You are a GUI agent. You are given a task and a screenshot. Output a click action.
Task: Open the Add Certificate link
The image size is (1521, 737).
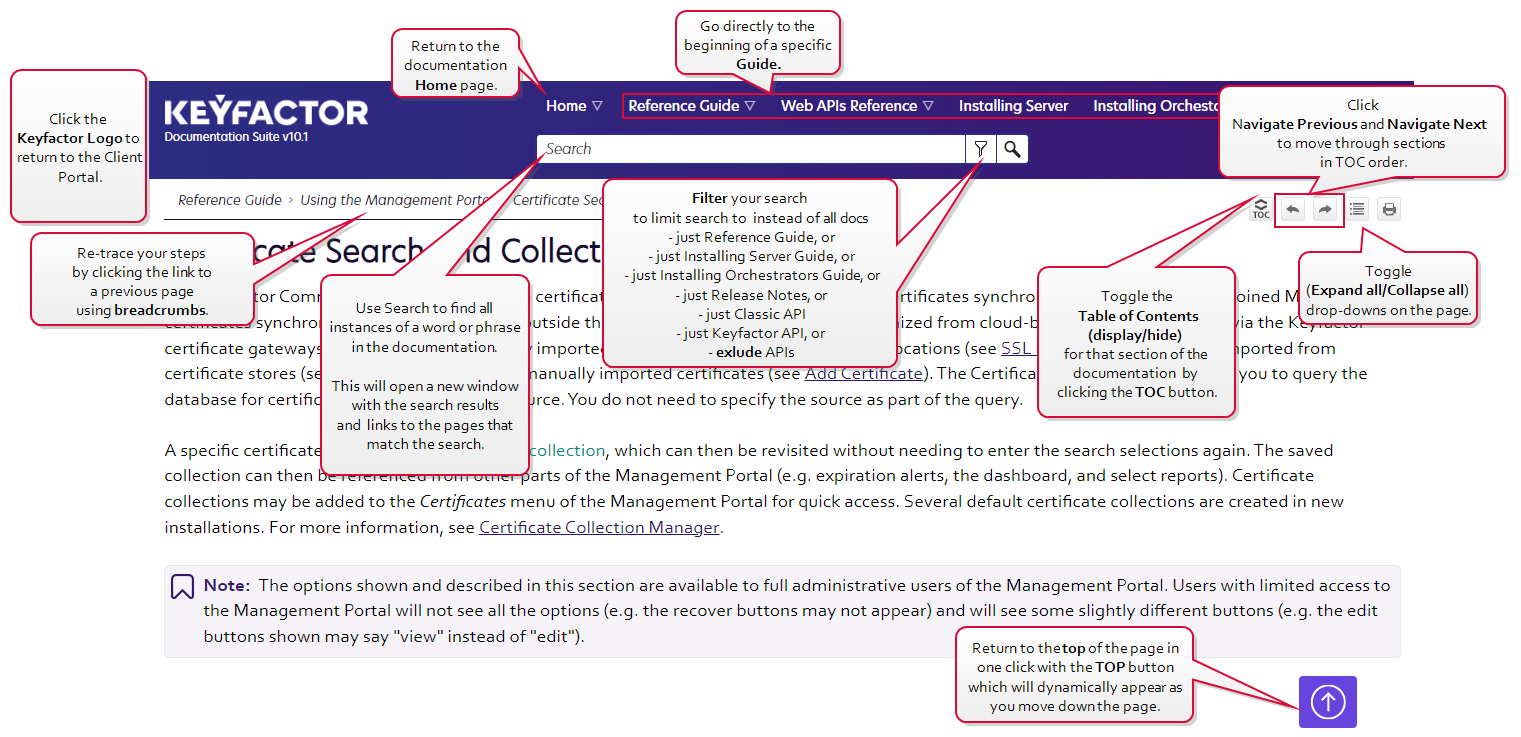863,374
